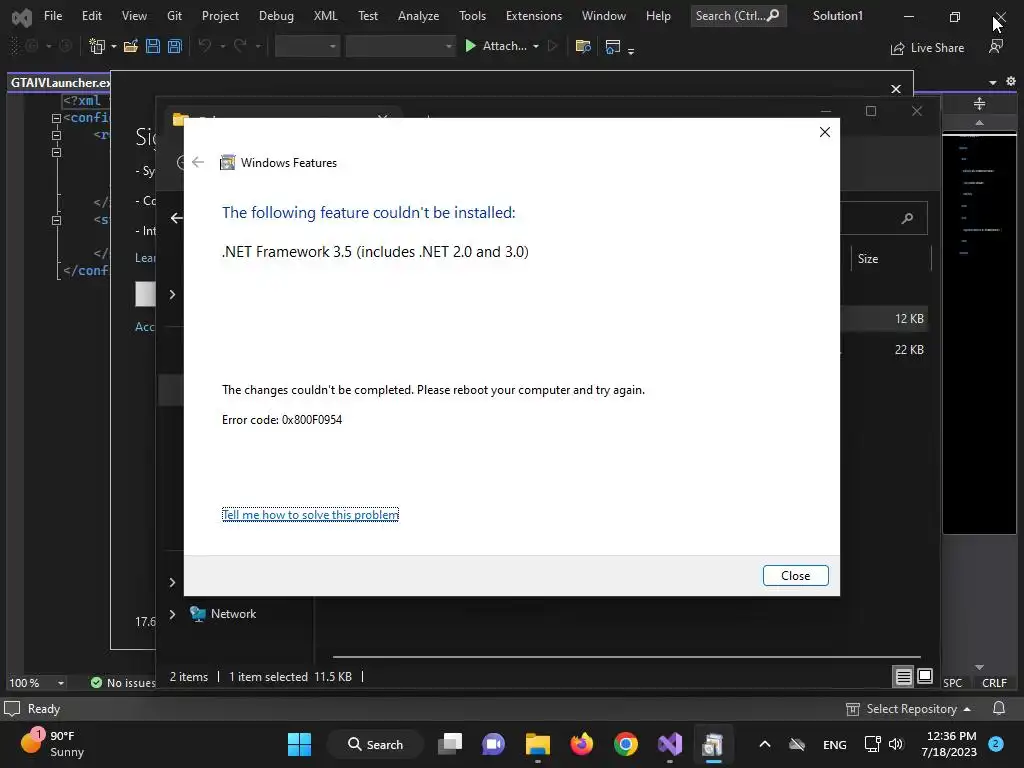The image size is (1024, 768).
Task: Click the back arrow in Explorer window
Action: click(176, 218)
